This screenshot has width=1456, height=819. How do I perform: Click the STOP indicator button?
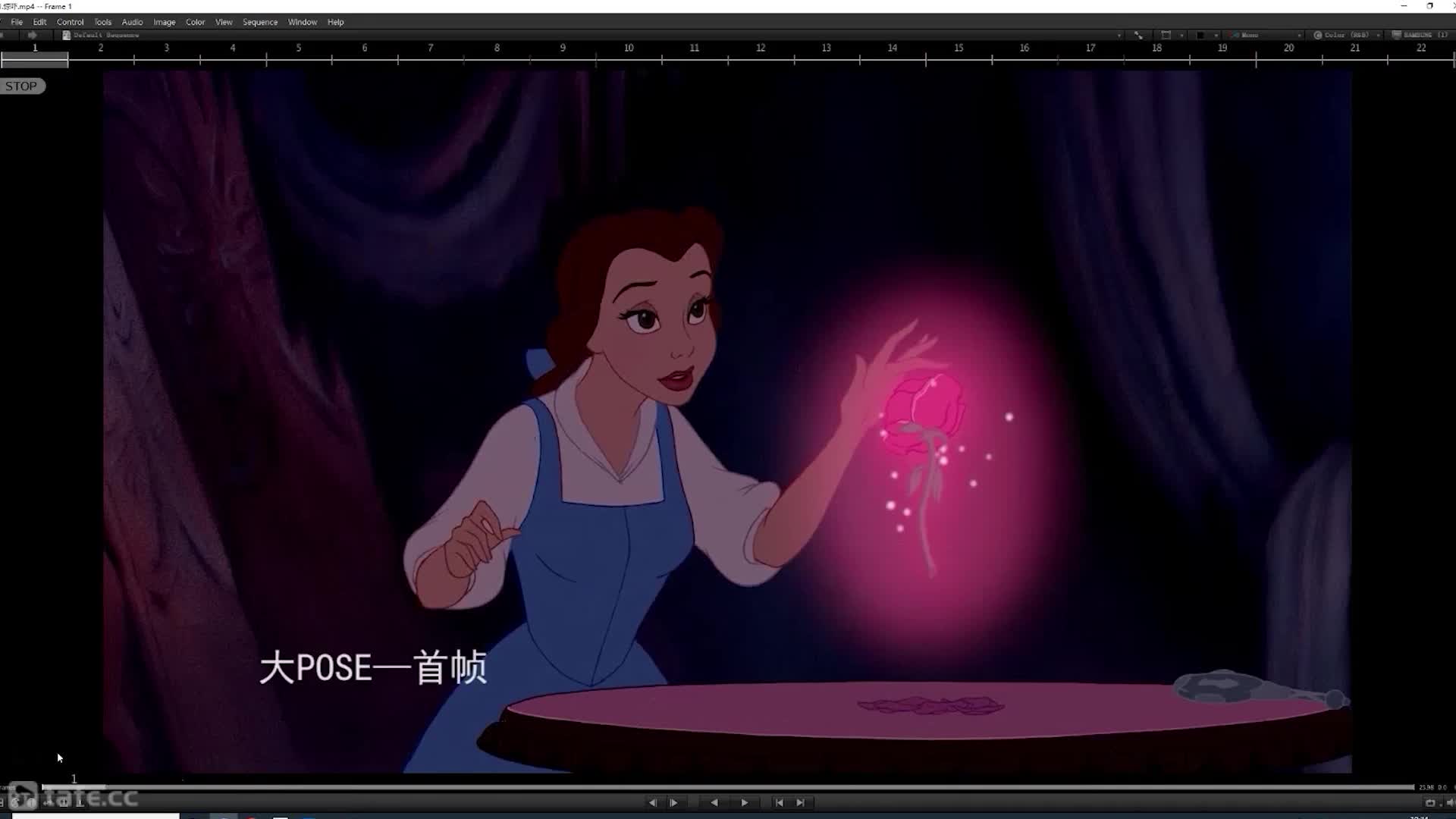point(22,86)
